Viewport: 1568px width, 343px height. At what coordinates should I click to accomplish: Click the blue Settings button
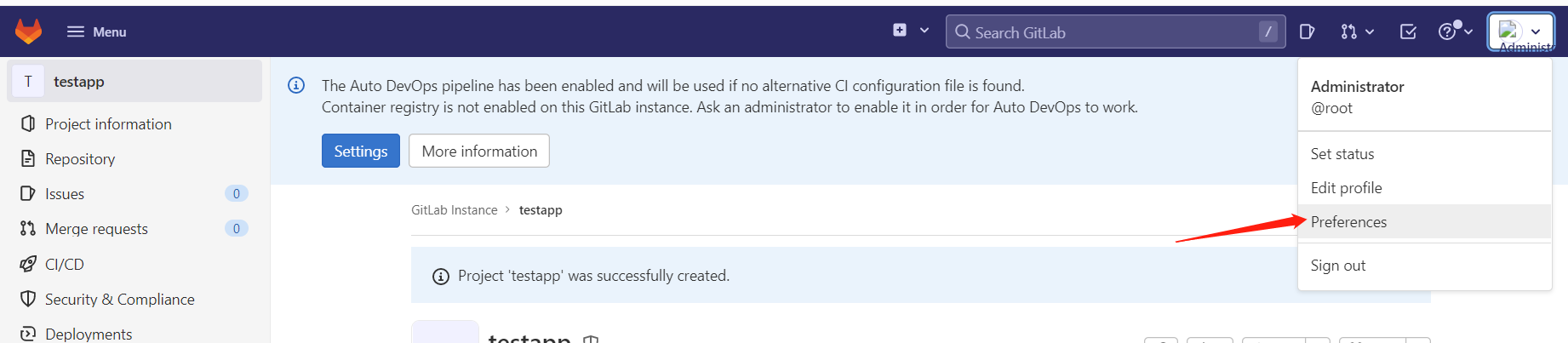pyautogui.click(x=360, y=151)
